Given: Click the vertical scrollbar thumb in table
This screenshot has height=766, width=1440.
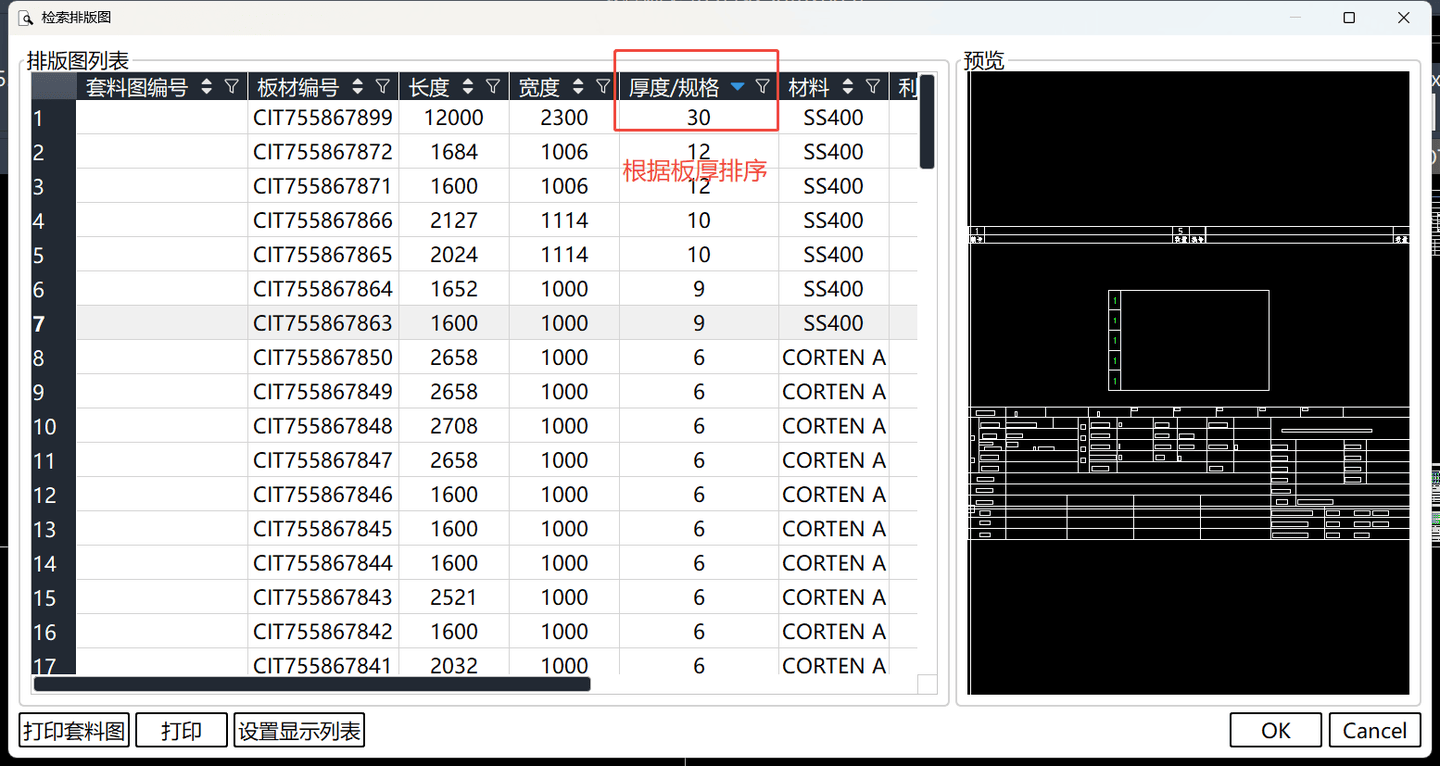Looking at the screenshot, I should [927, 122].
